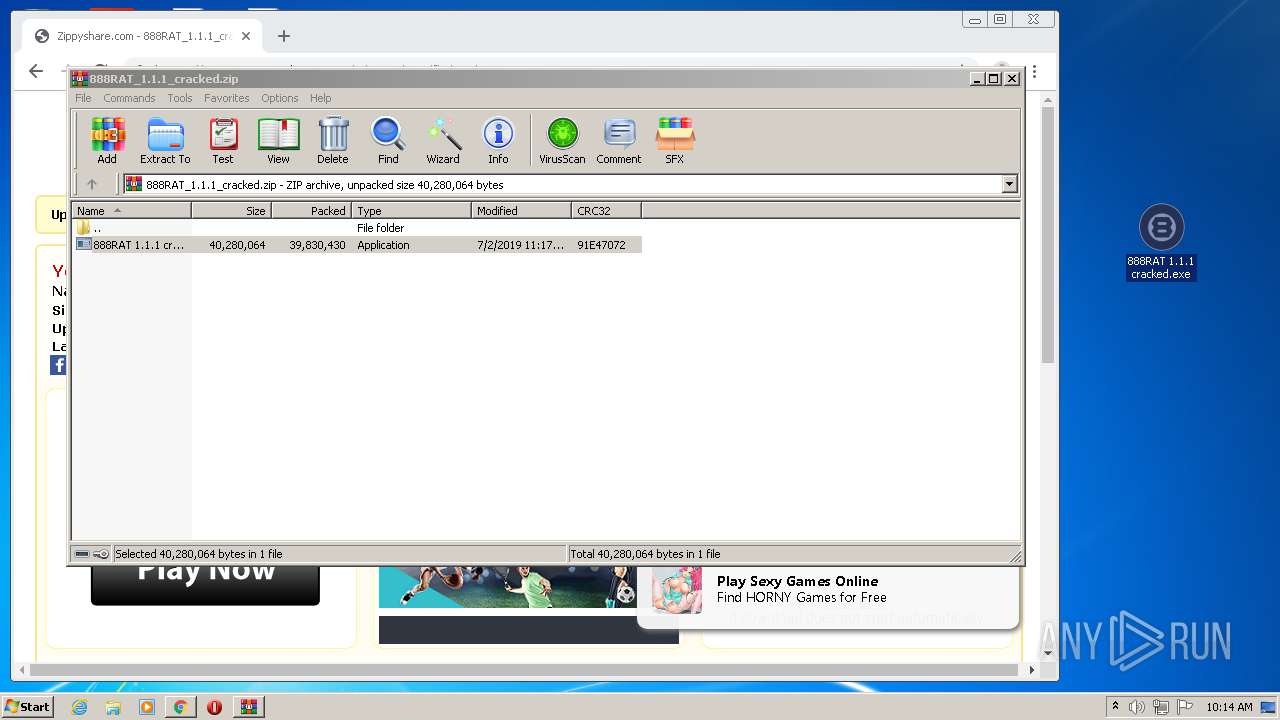This screenshot has width=1280, height=720.
Task: Open Action Center flag tray icon
Action: point(1184,707)
